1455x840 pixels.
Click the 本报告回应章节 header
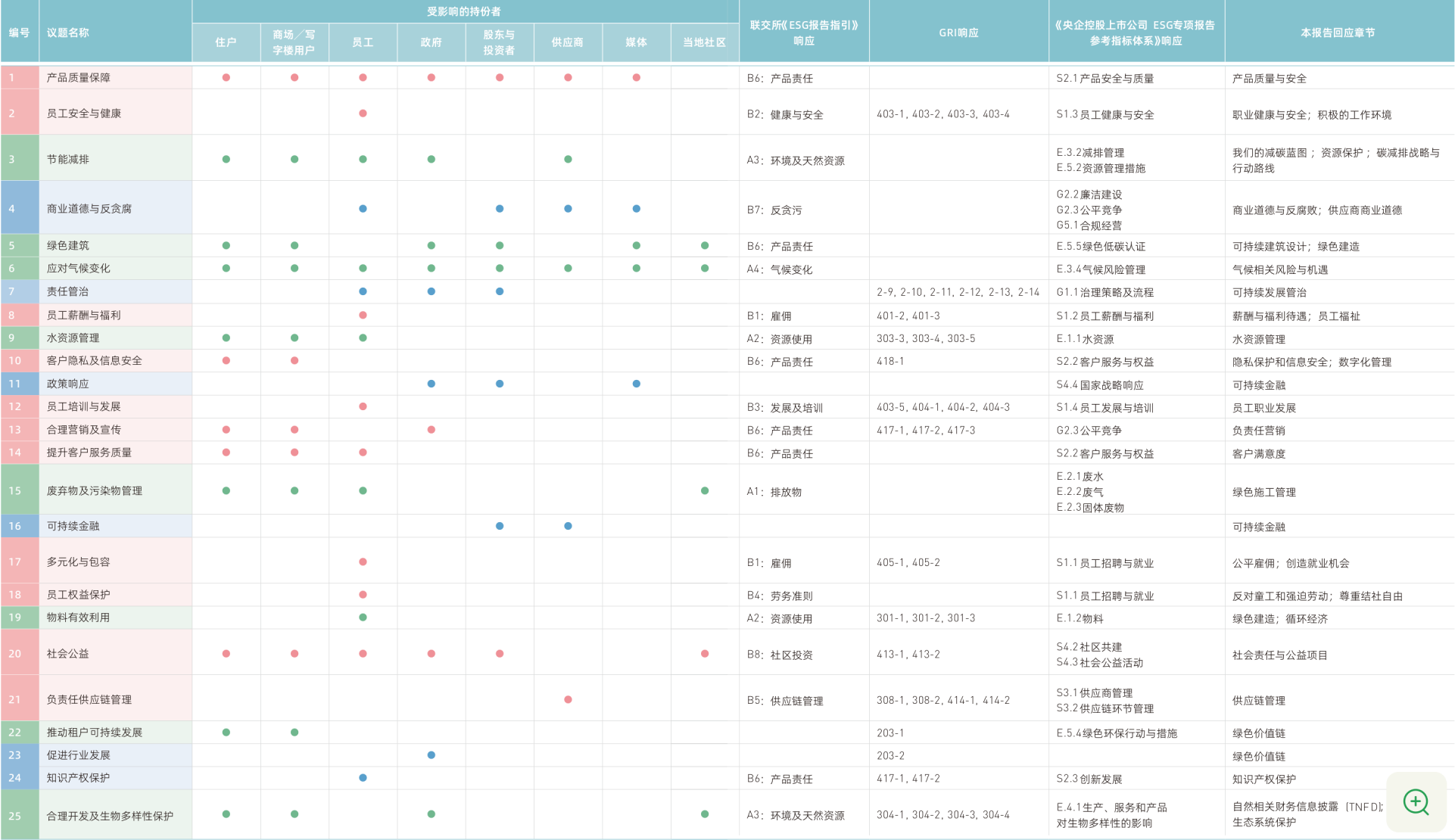(x=1338, y=33)
